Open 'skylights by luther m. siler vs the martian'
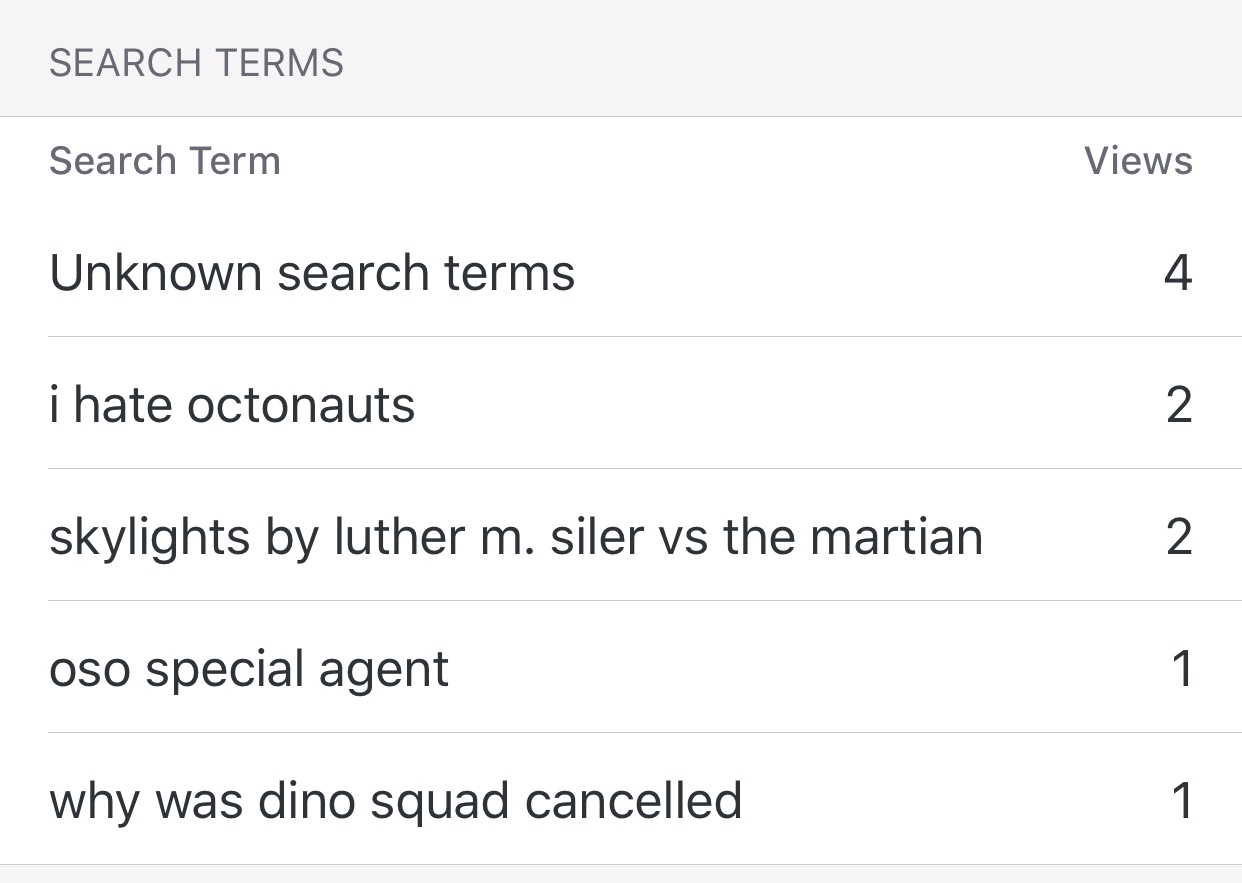 click(516, 537)
